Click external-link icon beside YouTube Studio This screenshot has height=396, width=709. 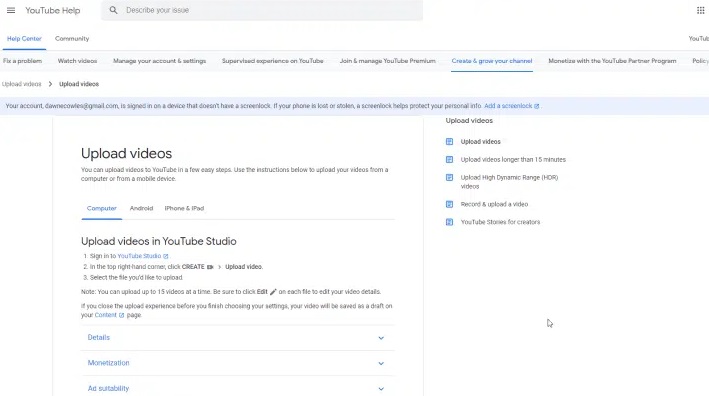165,256
